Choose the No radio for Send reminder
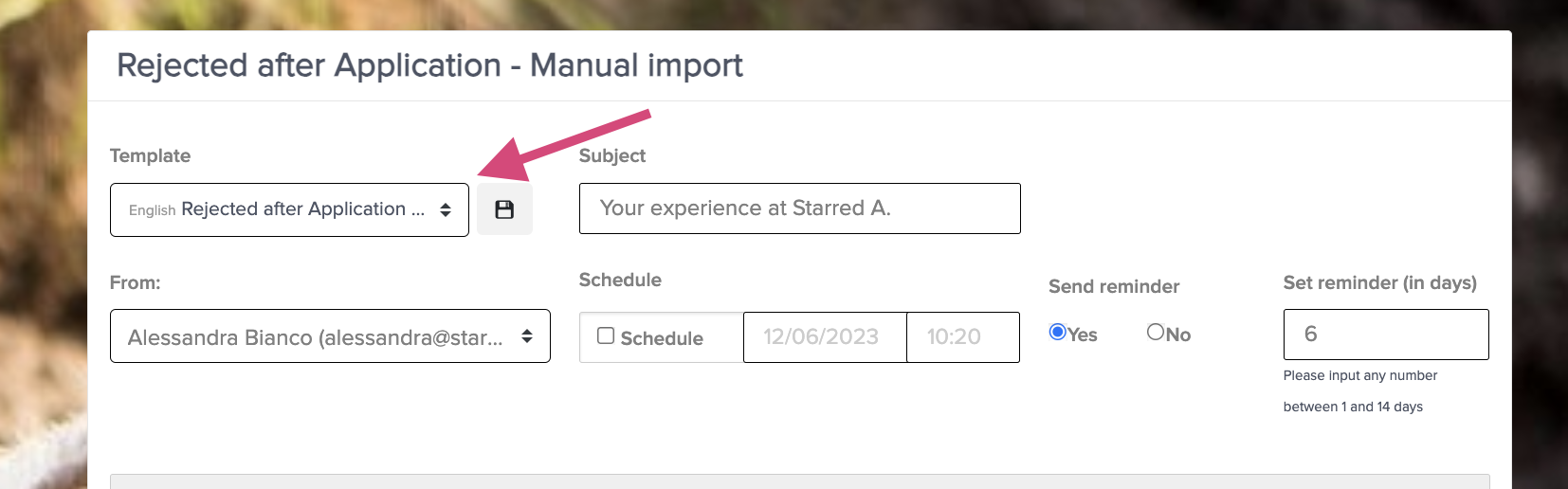Viewport: 1568px width, 489px height. 1156,332
